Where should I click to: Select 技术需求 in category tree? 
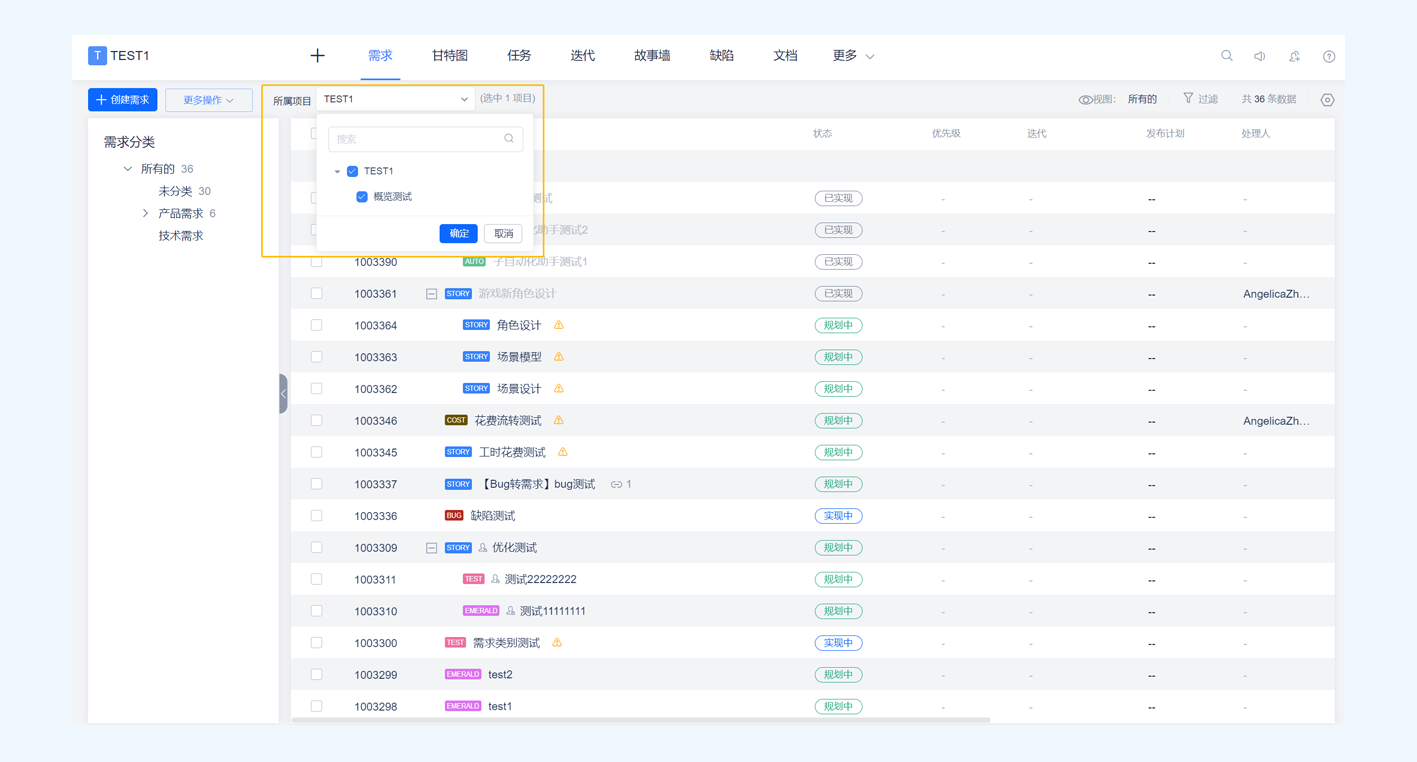click(181, 236)
